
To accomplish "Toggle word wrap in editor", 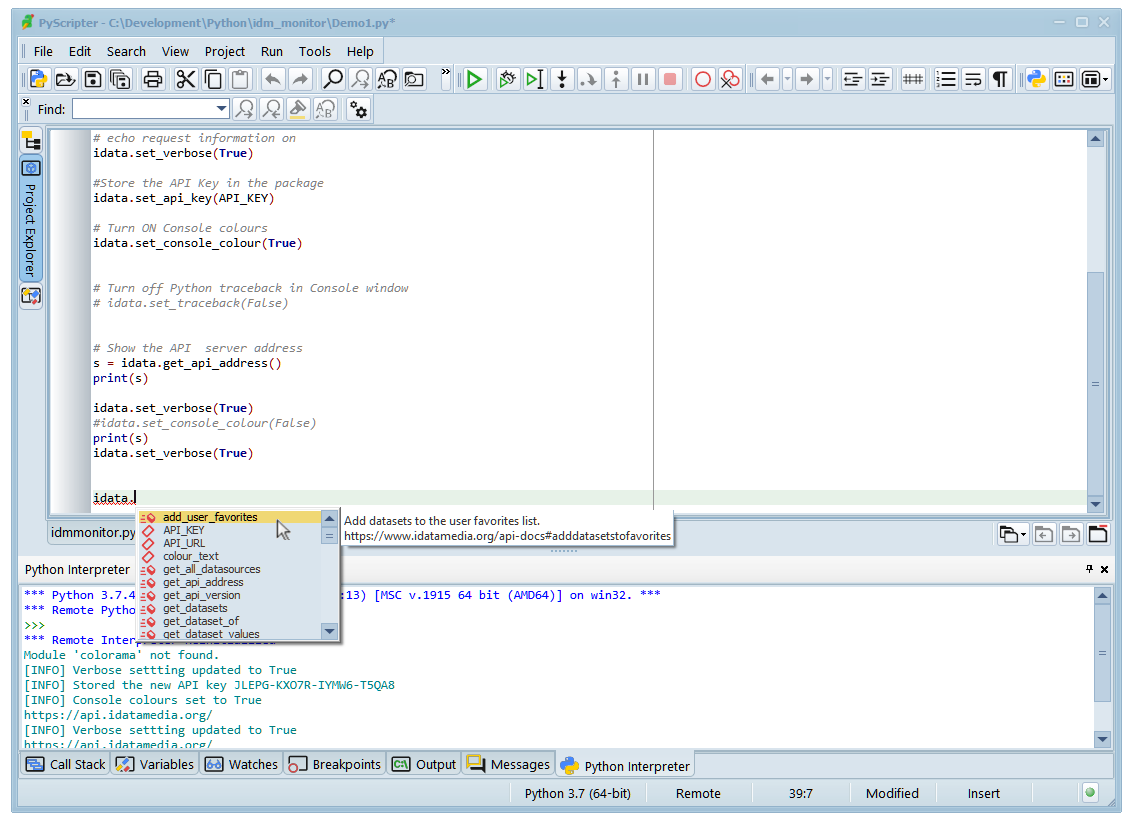I will click(x=973, y=79).
